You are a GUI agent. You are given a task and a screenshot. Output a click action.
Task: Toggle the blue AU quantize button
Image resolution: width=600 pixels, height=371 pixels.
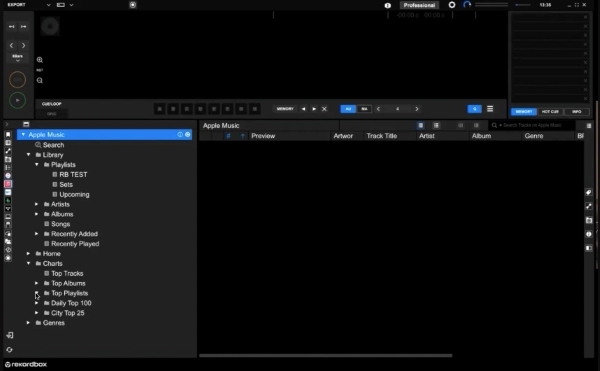point(348,109)
